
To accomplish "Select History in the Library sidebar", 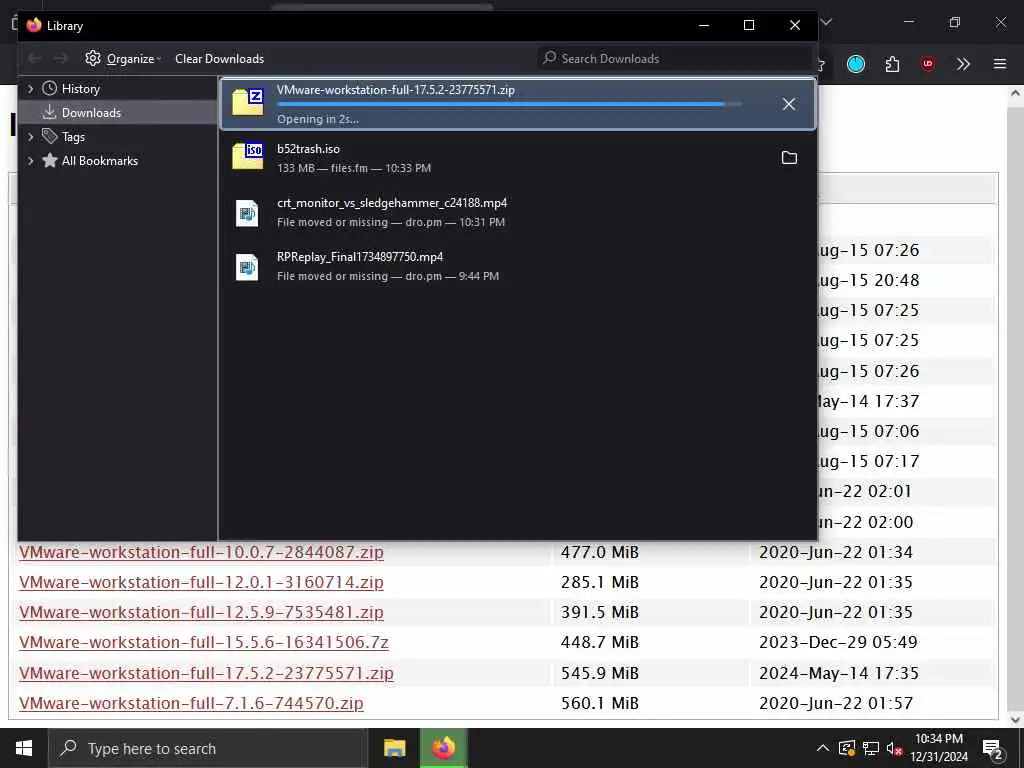I will point(118,89).
